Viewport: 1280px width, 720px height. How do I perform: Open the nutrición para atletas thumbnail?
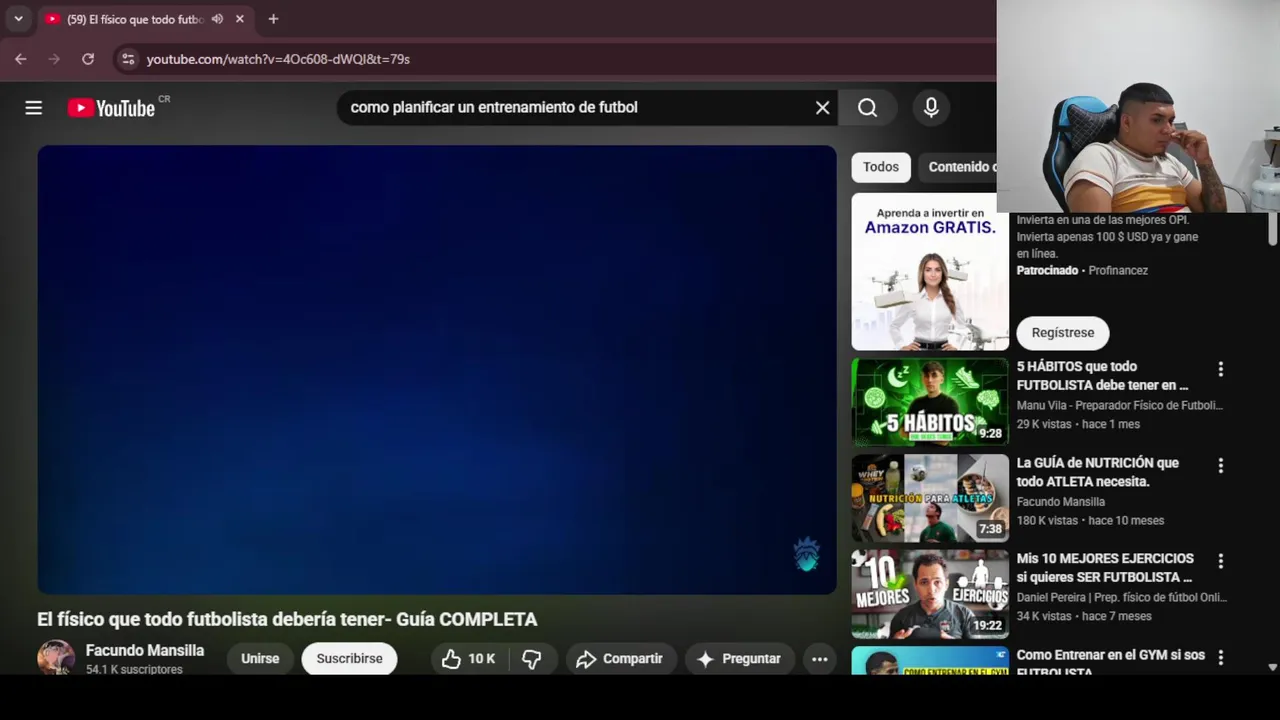(930, 498)
